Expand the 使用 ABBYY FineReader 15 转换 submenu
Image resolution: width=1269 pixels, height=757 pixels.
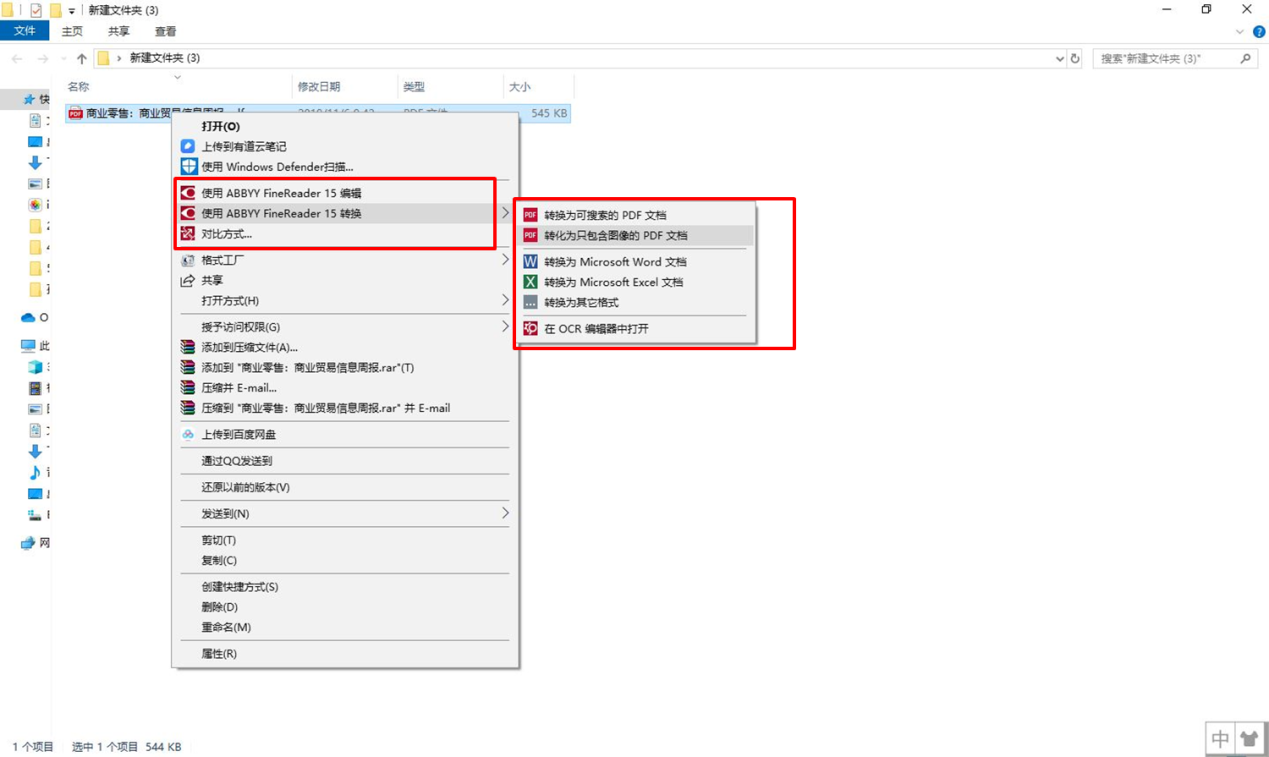(505, 213)
